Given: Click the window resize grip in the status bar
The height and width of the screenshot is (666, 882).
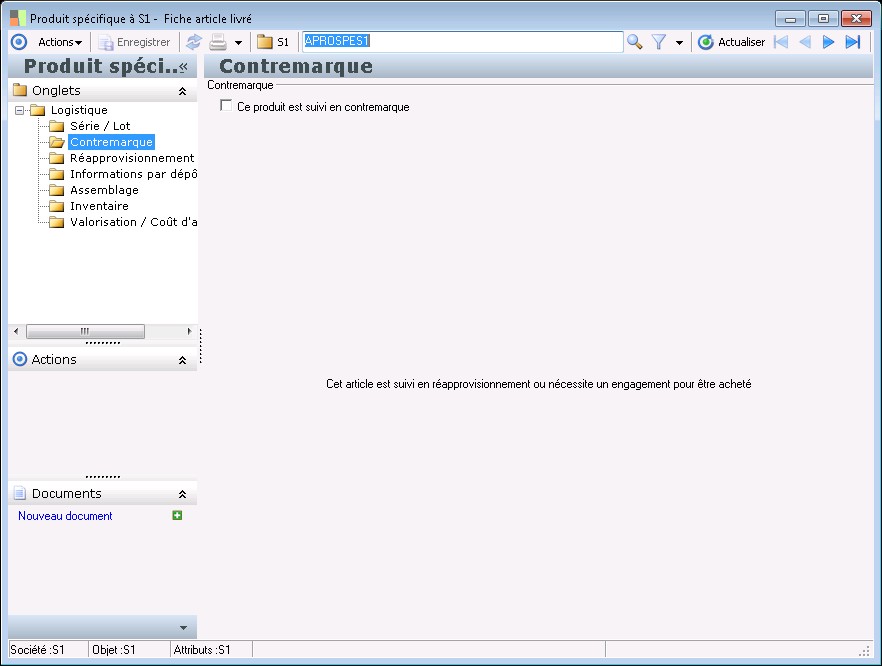Looking at the screenshot, I should click(x=865, y=651).
